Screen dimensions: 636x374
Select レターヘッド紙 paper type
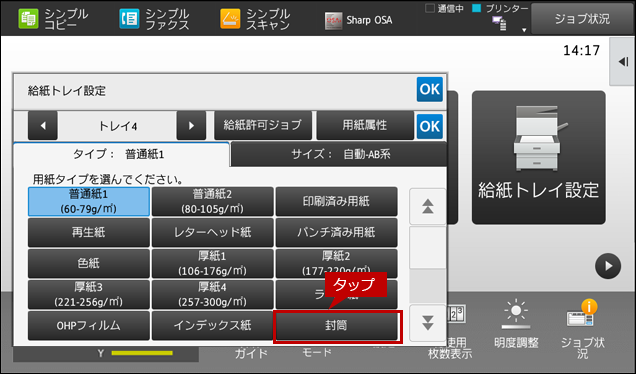tap(212, 232)
